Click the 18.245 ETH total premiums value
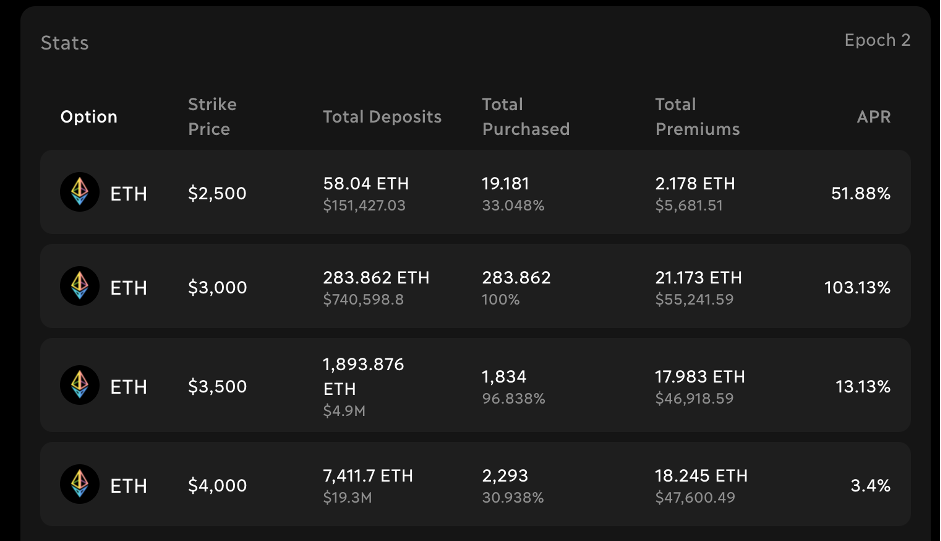The image size is (941, 541). [701, 476]
